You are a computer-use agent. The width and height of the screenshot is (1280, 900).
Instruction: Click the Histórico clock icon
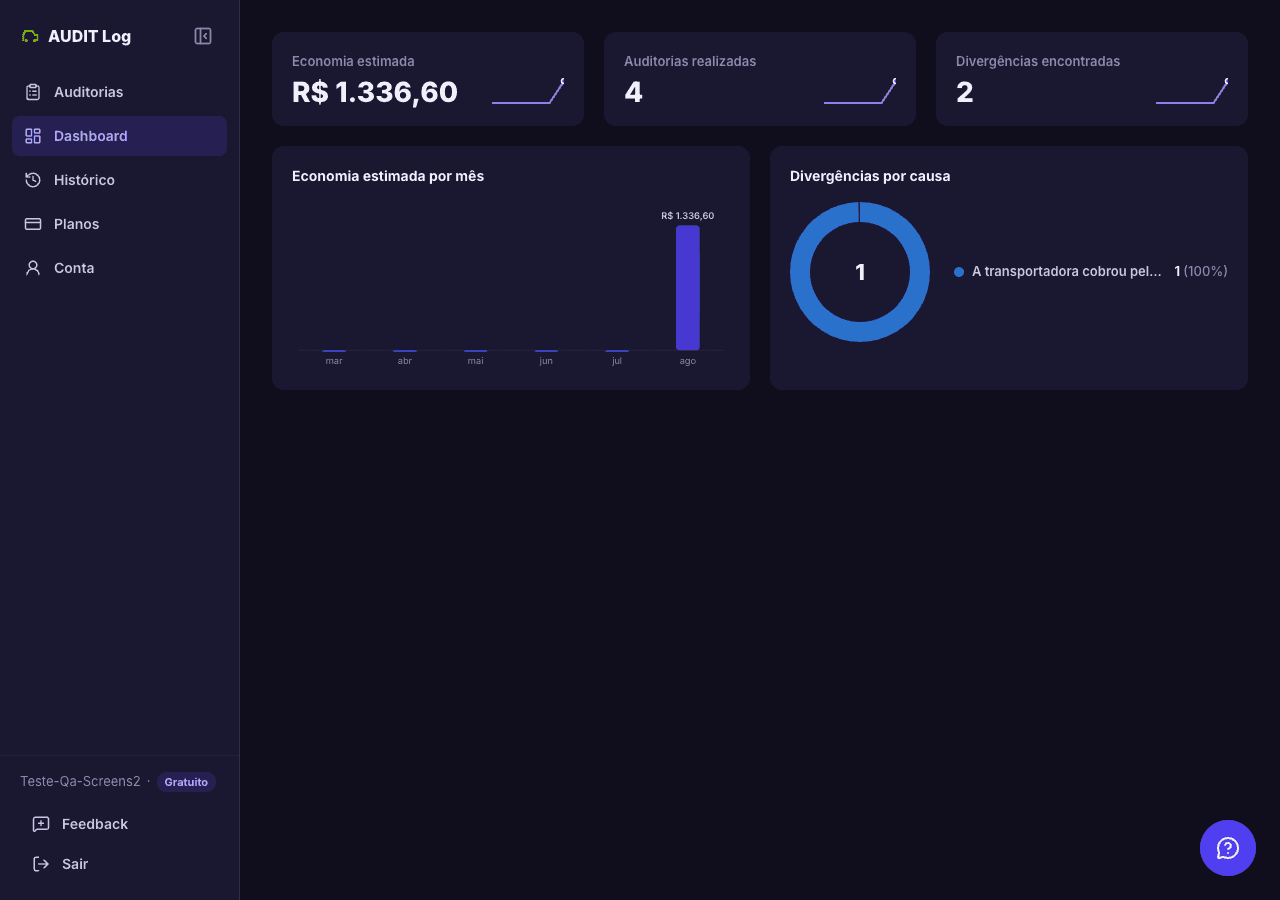point(33,180)
